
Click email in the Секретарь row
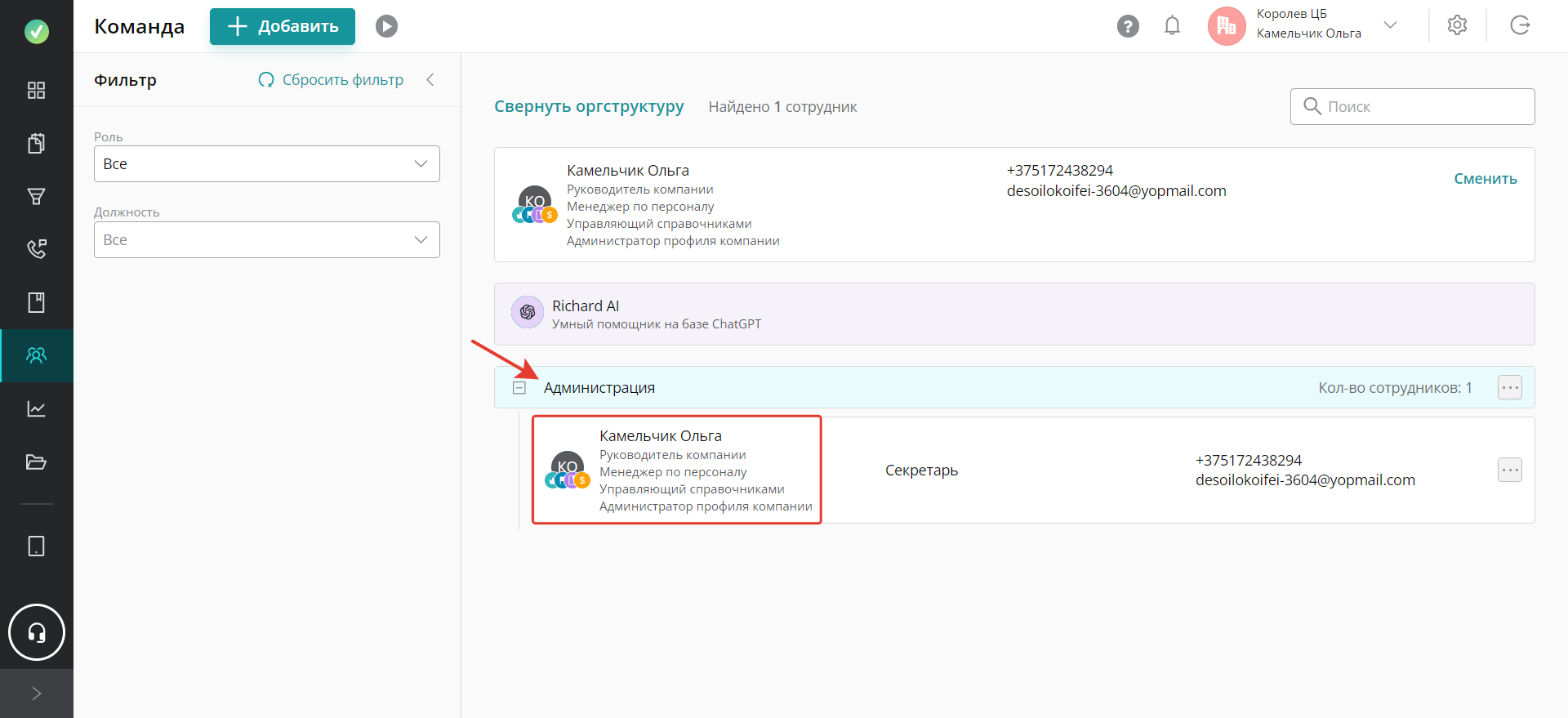[x=1305, y=479]
